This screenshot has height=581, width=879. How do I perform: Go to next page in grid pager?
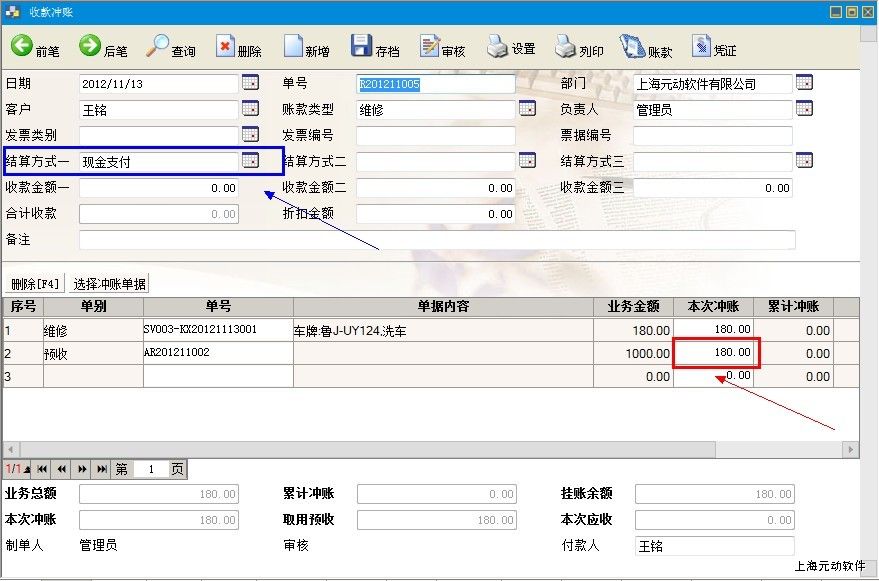coord(81,469)
